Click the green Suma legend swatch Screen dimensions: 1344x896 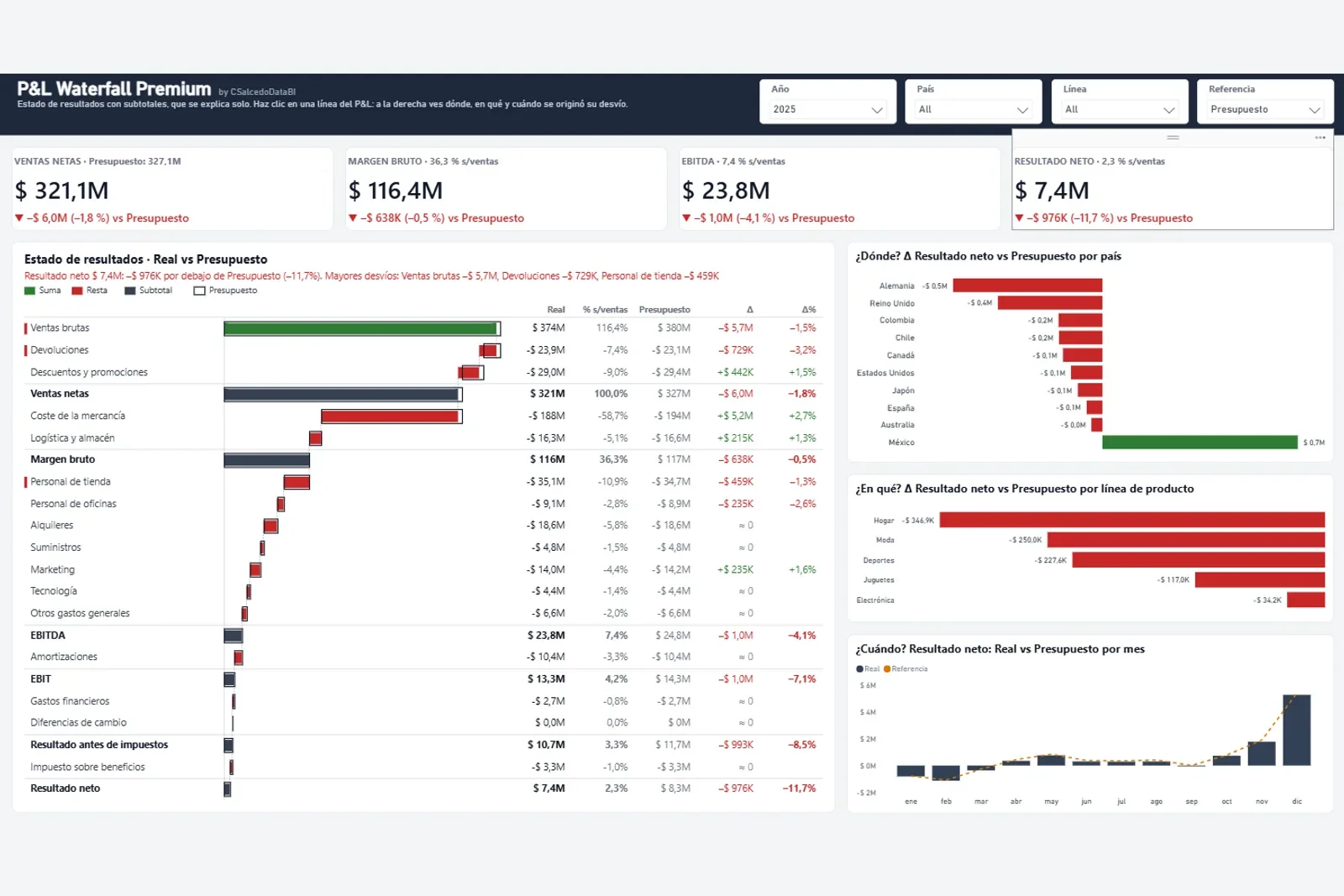click(29, 291)
